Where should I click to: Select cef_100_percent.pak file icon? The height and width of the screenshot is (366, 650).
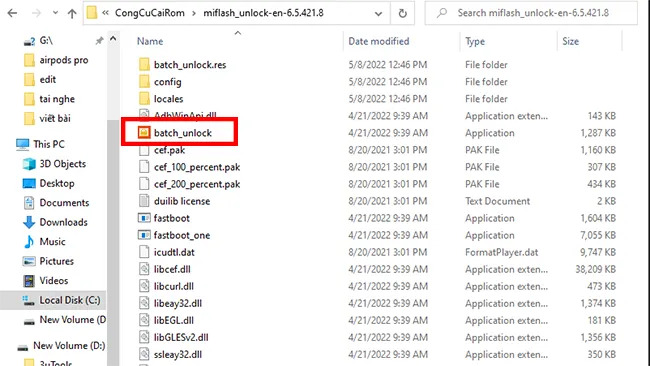coord(144,167)
